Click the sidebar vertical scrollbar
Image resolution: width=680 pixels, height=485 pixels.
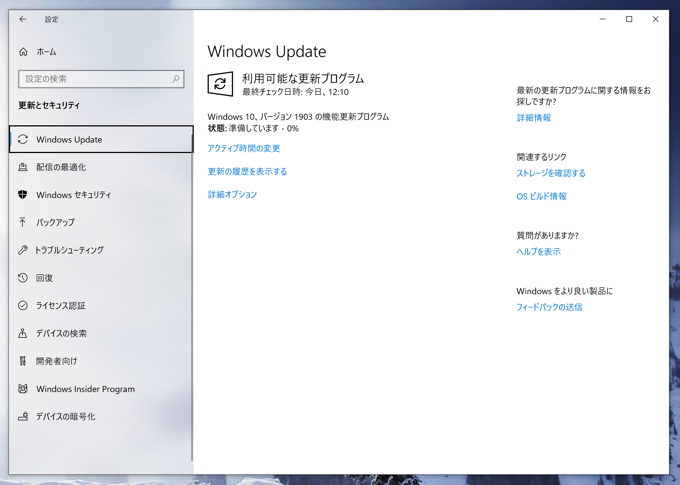192,297
